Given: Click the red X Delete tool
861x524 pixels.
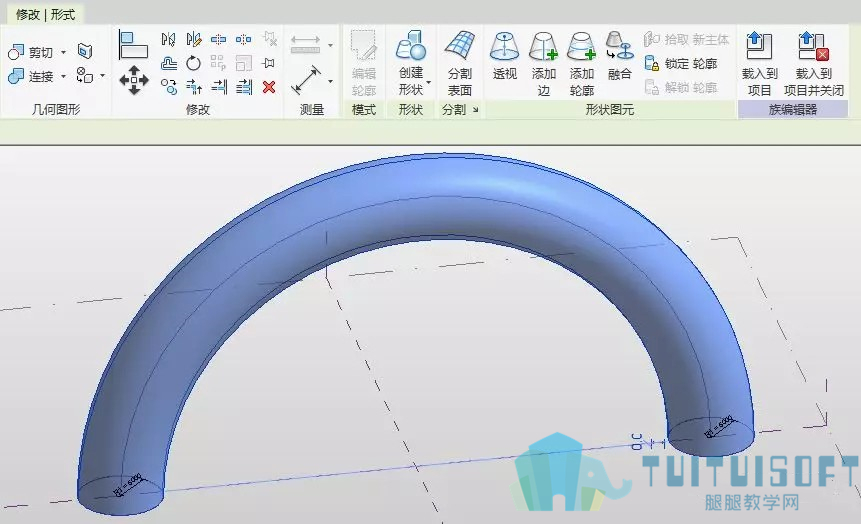Looking at the screenshot, I should click(x=269, y=87).
